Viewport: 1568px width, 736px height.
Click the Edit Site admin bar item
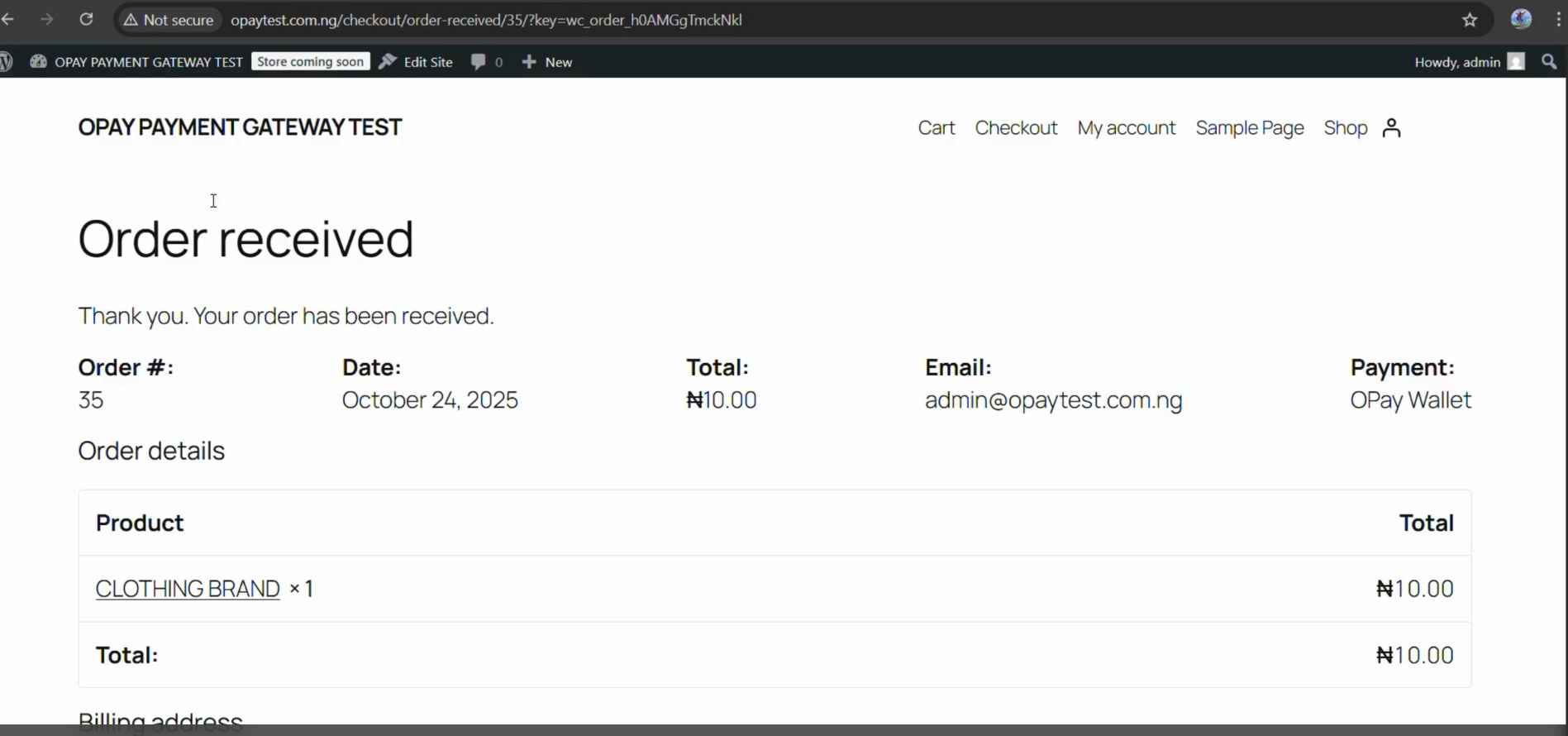click(x=417, y=62)
